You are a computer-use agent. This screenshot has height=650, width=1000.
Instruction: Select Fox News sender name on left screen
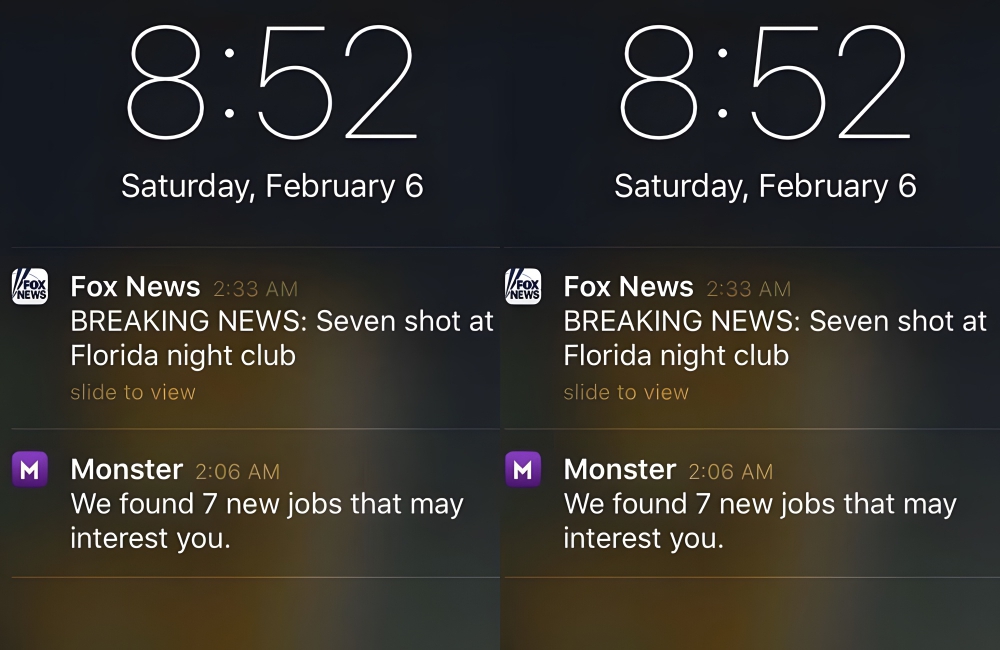(x=135, y=287)
